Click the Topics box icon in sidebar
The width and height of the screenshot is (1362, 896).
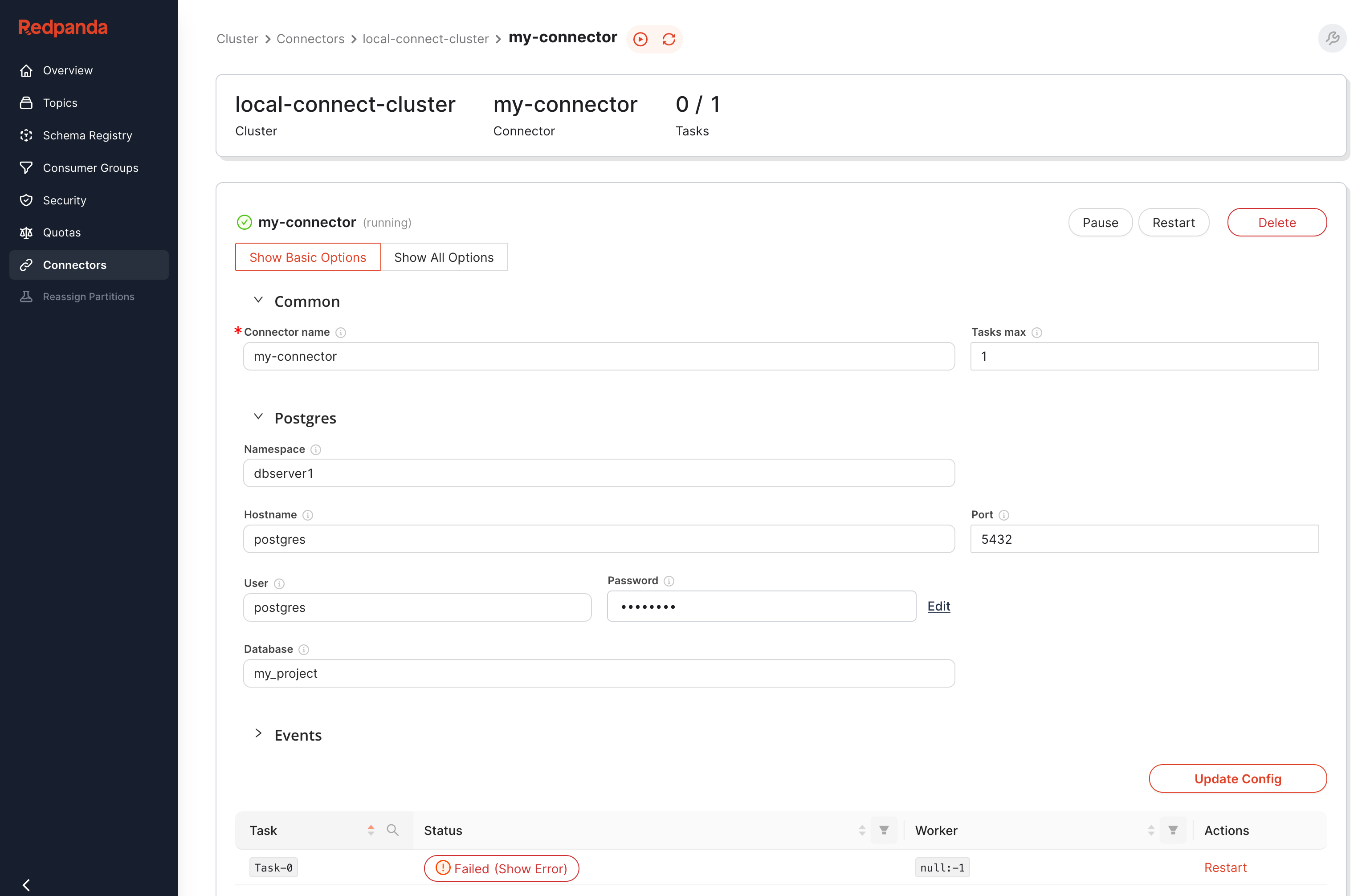tap(26, 103)
